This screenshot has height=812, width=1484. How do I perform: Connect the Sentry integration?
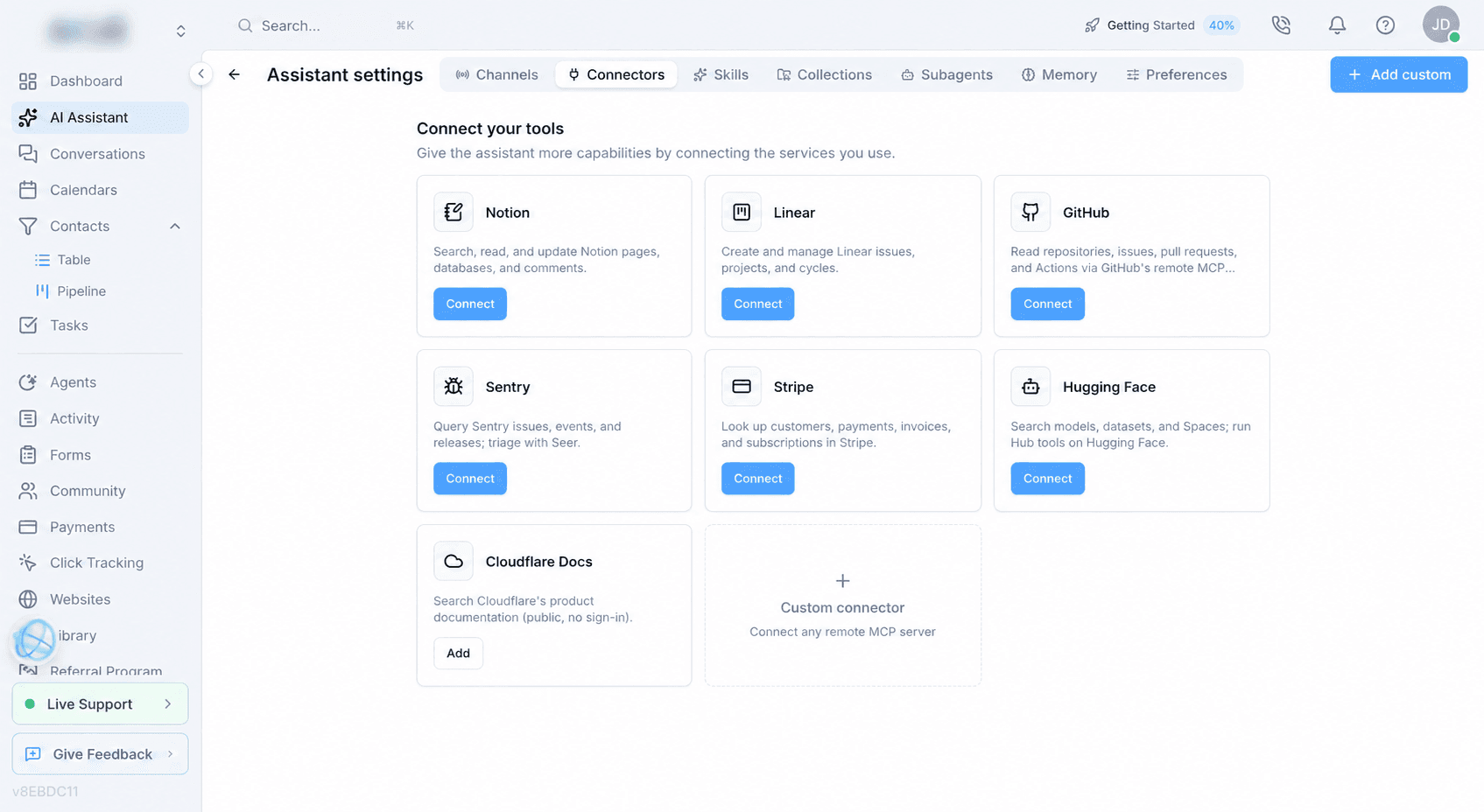(x=470, y=479)
